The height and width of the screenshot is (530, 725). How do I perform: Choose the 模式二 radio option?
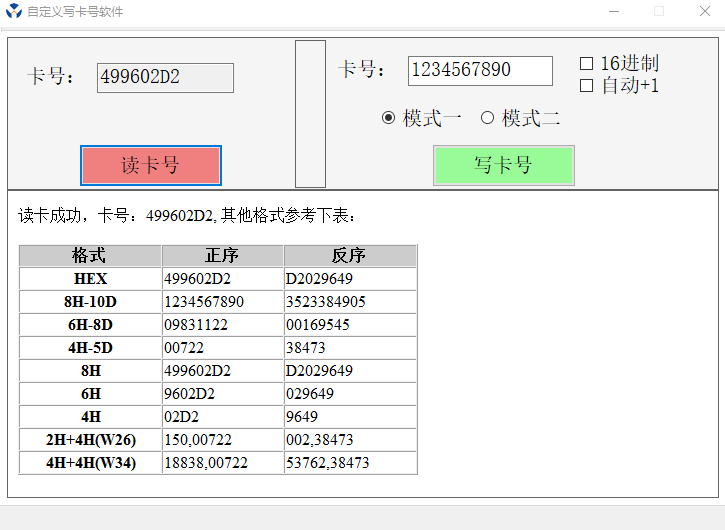click(488, 118)
